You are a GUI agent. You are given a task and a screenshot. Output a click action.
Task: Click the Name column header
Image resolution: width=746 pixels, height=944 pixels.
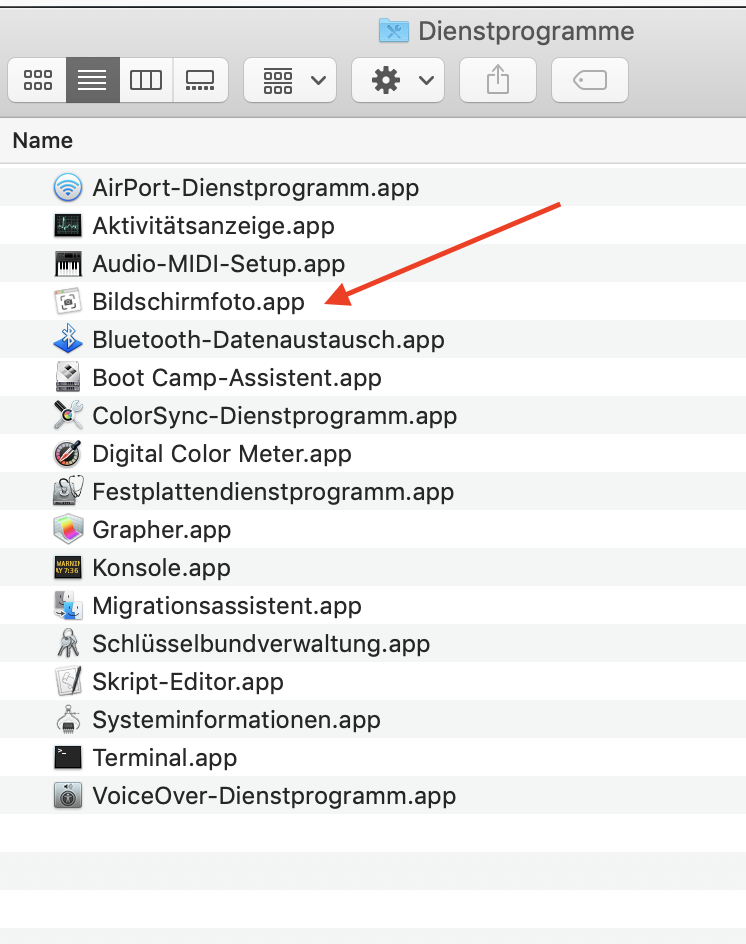tap(42, 141)
